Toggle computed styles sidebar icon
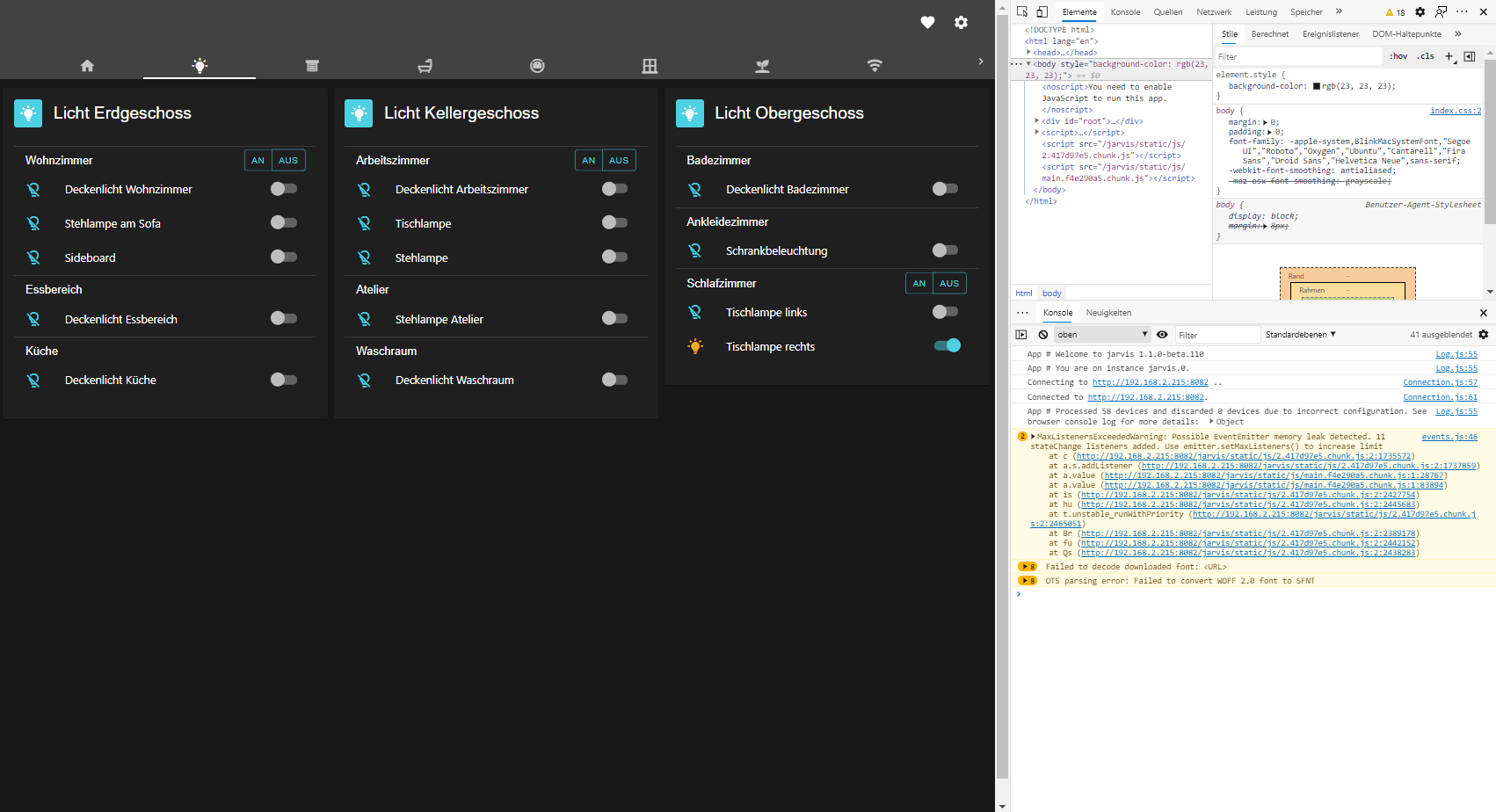1496x812 pixels. [x=1470, y=56]
